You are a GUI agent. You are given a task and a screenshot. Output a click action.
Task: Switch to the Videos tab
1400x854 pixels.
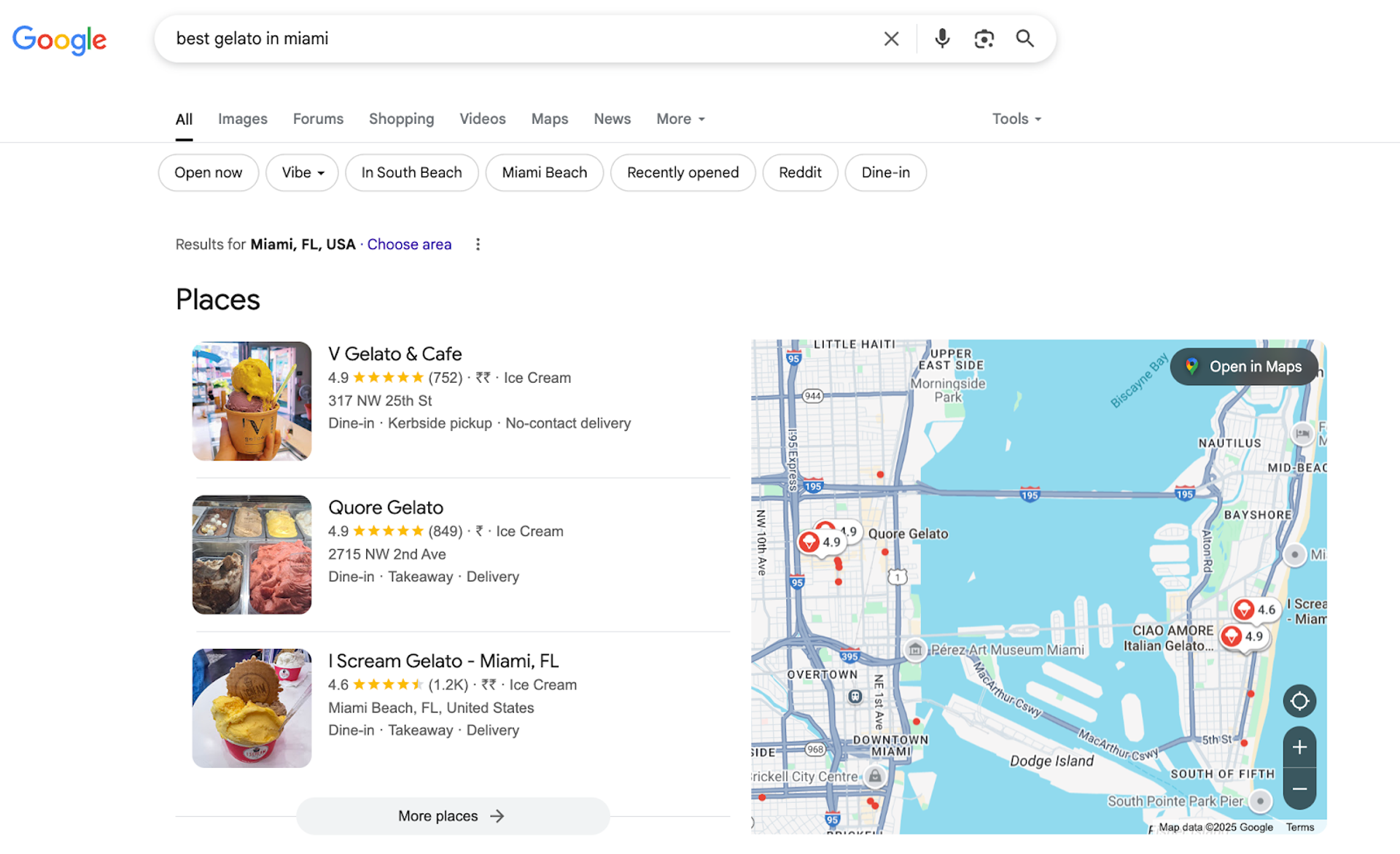pos(482,119)
